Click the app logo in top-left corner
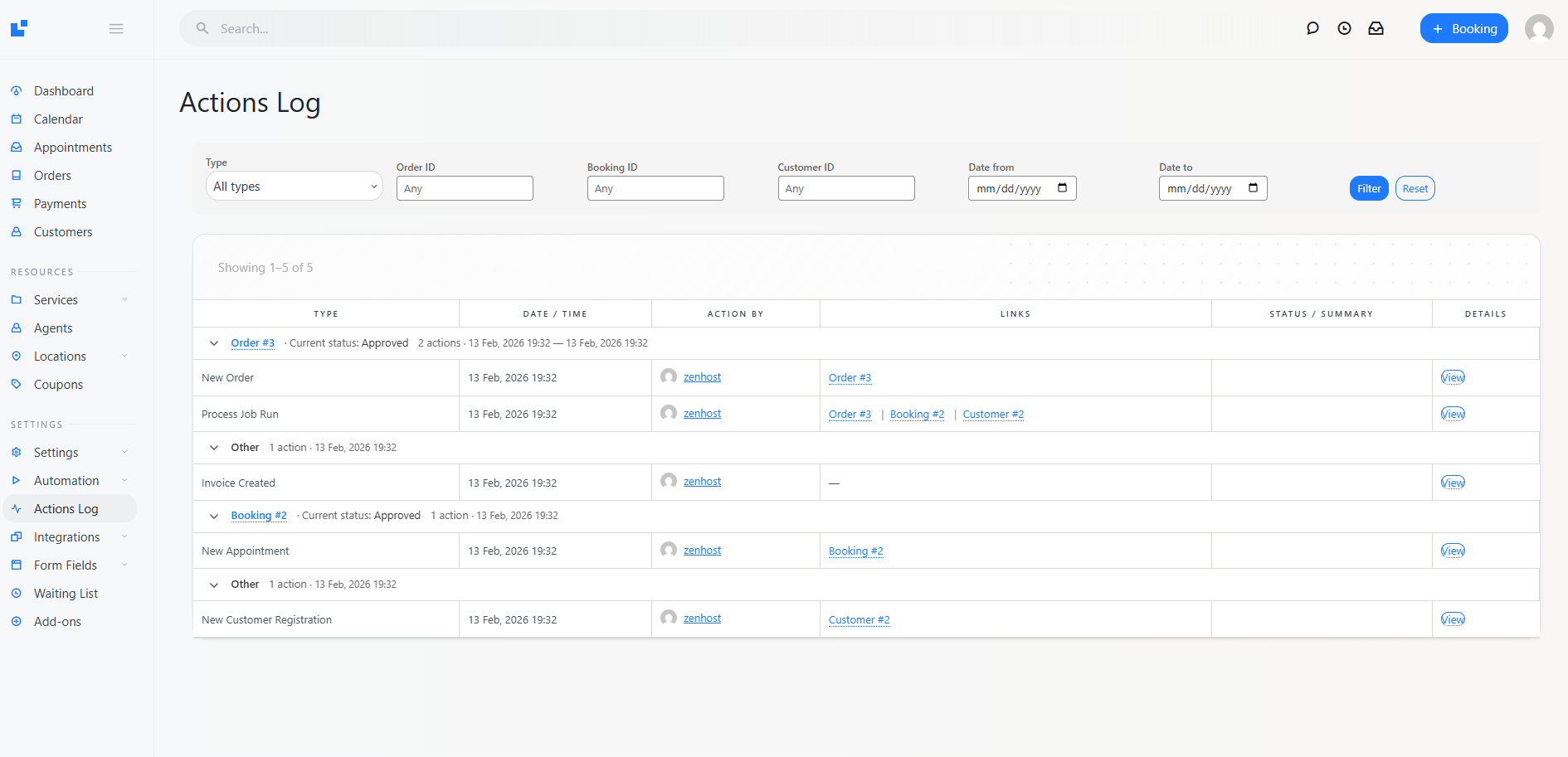The width and height of the screenshot is (1568, 757). coord(19,29)
